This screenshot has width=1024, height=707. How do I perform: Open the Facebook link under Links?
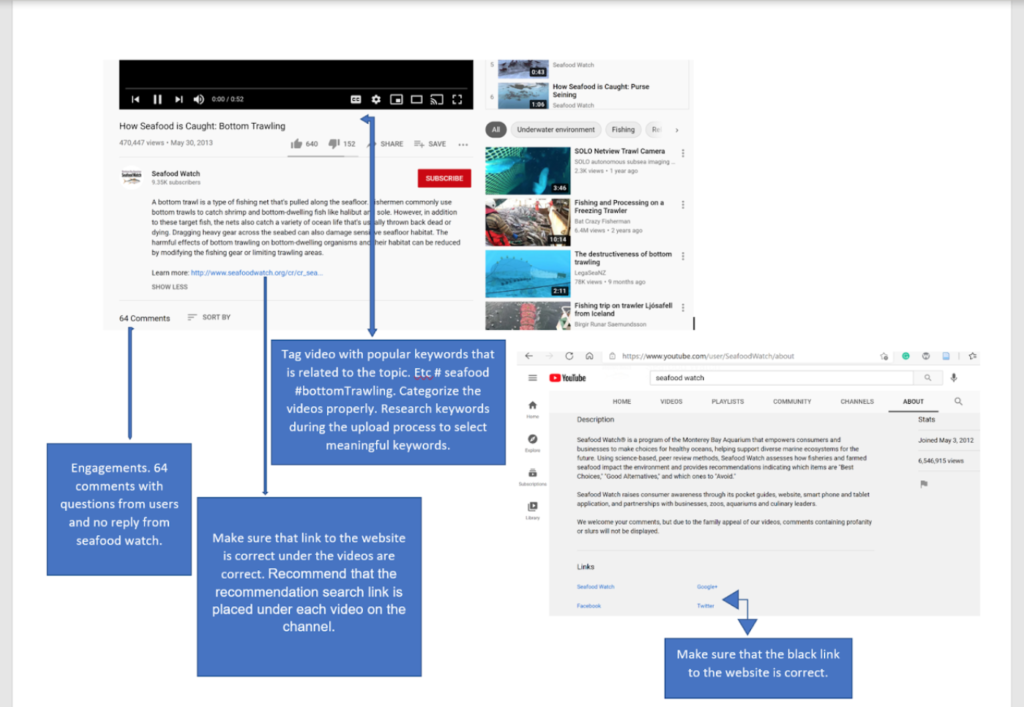coord(588,606)
